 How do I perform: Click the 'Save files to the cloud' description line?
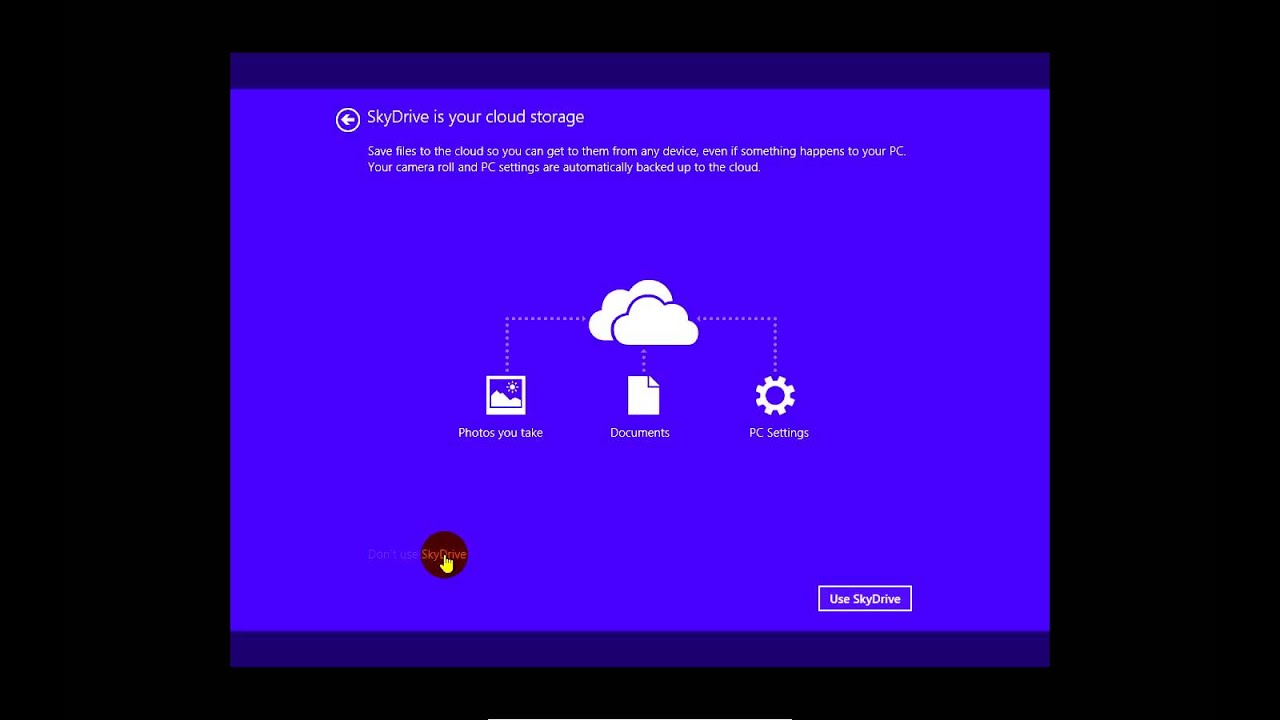[x=637, y=151]
